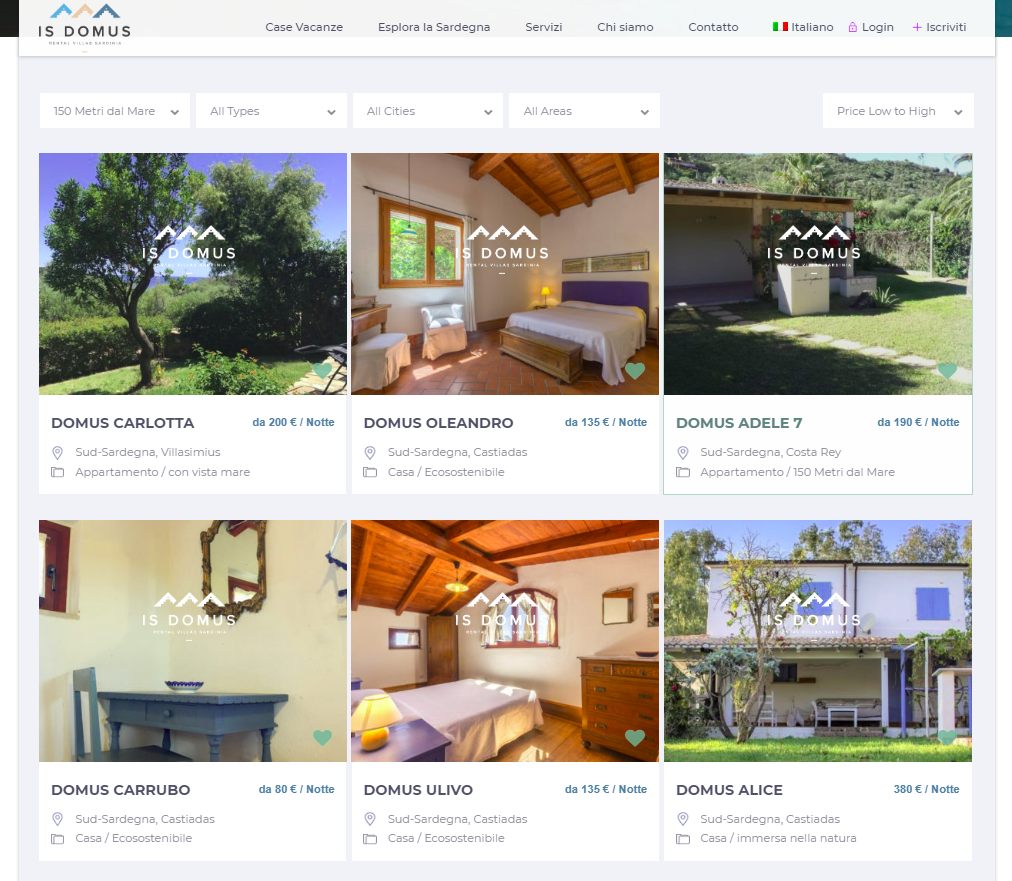1012x881 pixels.
Task: Open the 150 Metri dal Mare dropdown
Action: [115, 111]
